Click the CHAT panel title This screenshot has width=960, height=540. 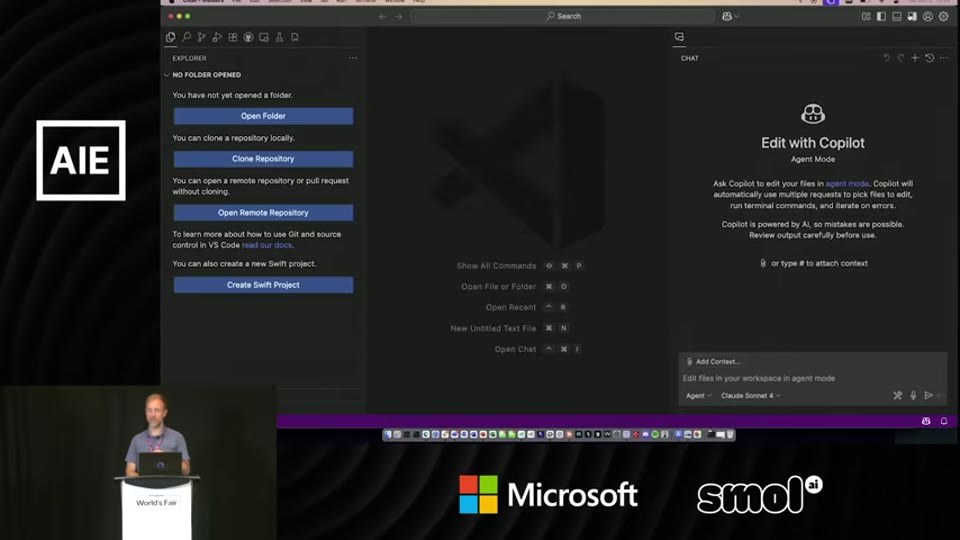[x=689, y=58]
